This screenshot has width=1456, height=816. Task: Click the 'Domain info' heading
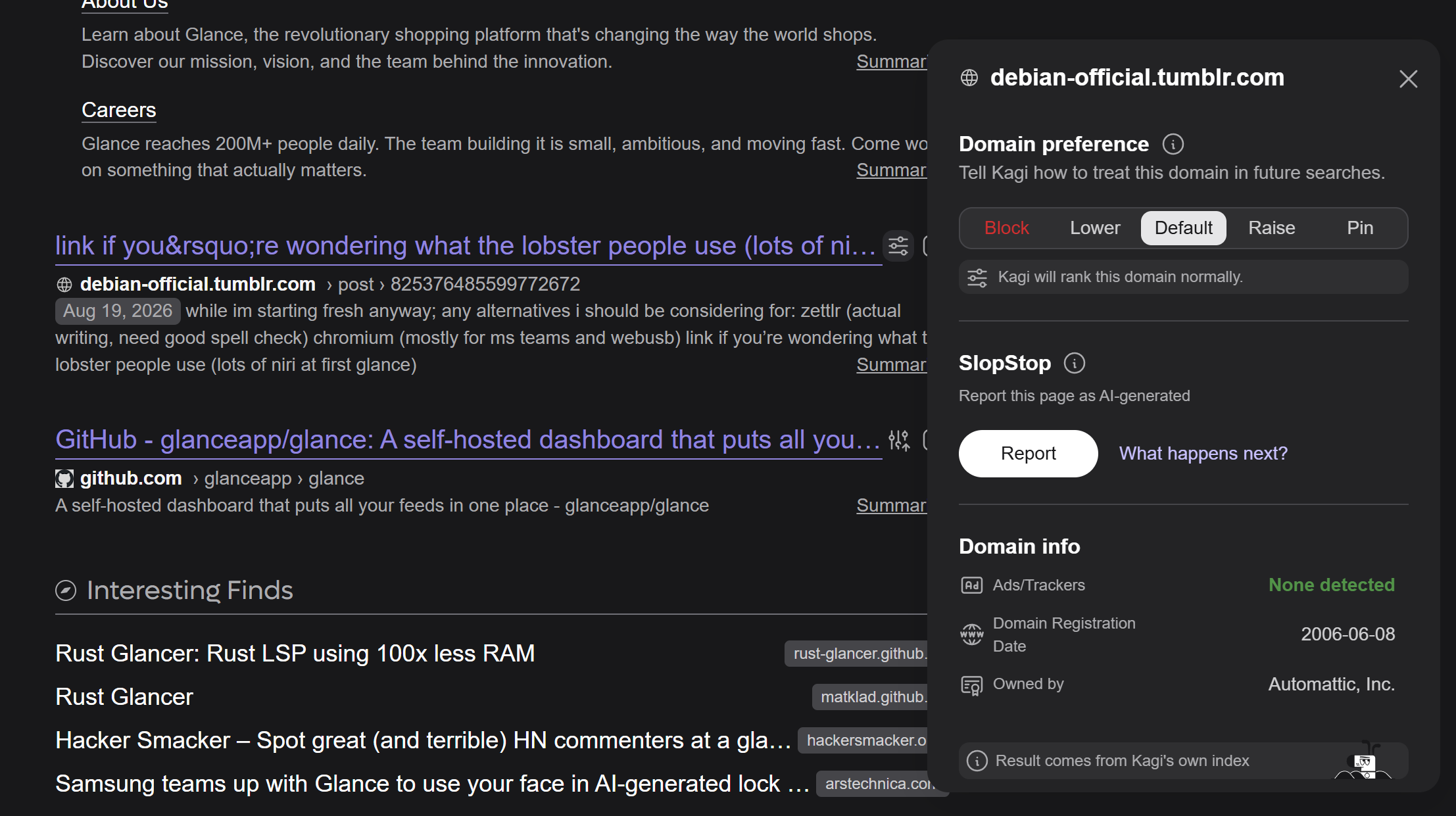pos(1019,546)
